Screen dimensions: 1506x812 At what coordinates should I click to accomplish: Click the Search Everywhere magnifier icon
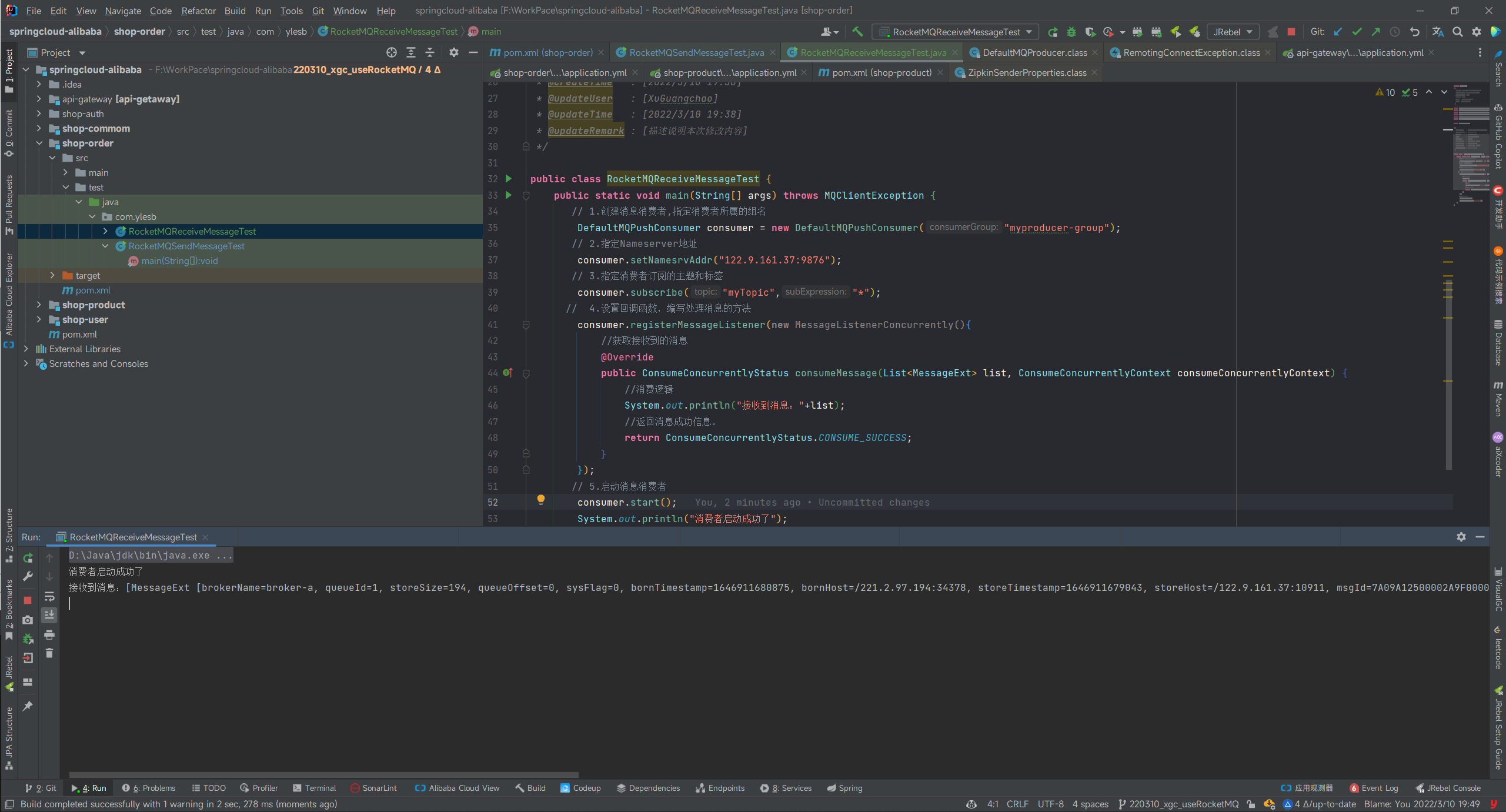point(1457,32)
